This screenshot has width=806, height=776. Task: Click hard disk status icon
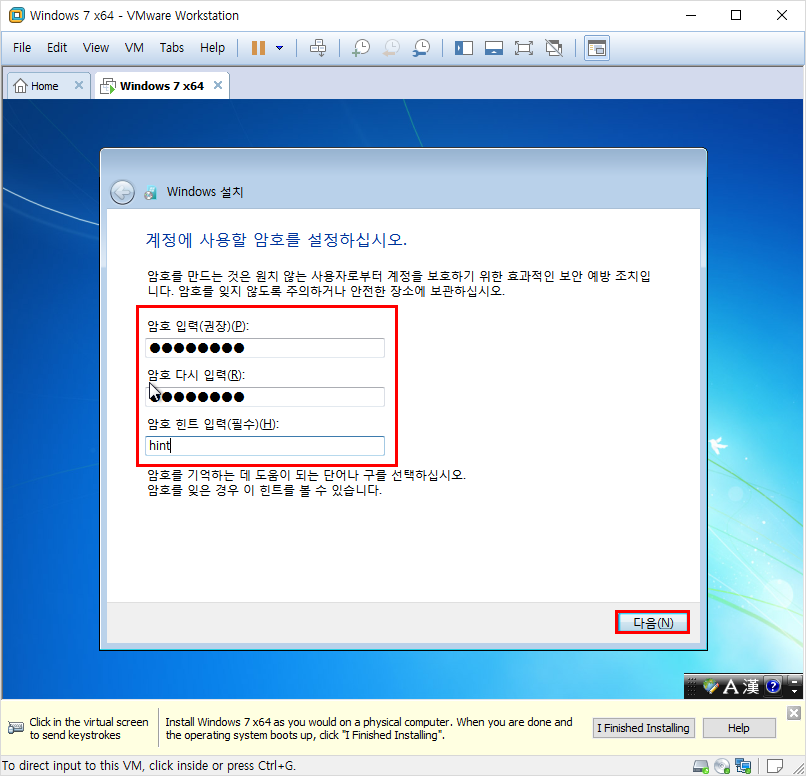coord(700,766)
